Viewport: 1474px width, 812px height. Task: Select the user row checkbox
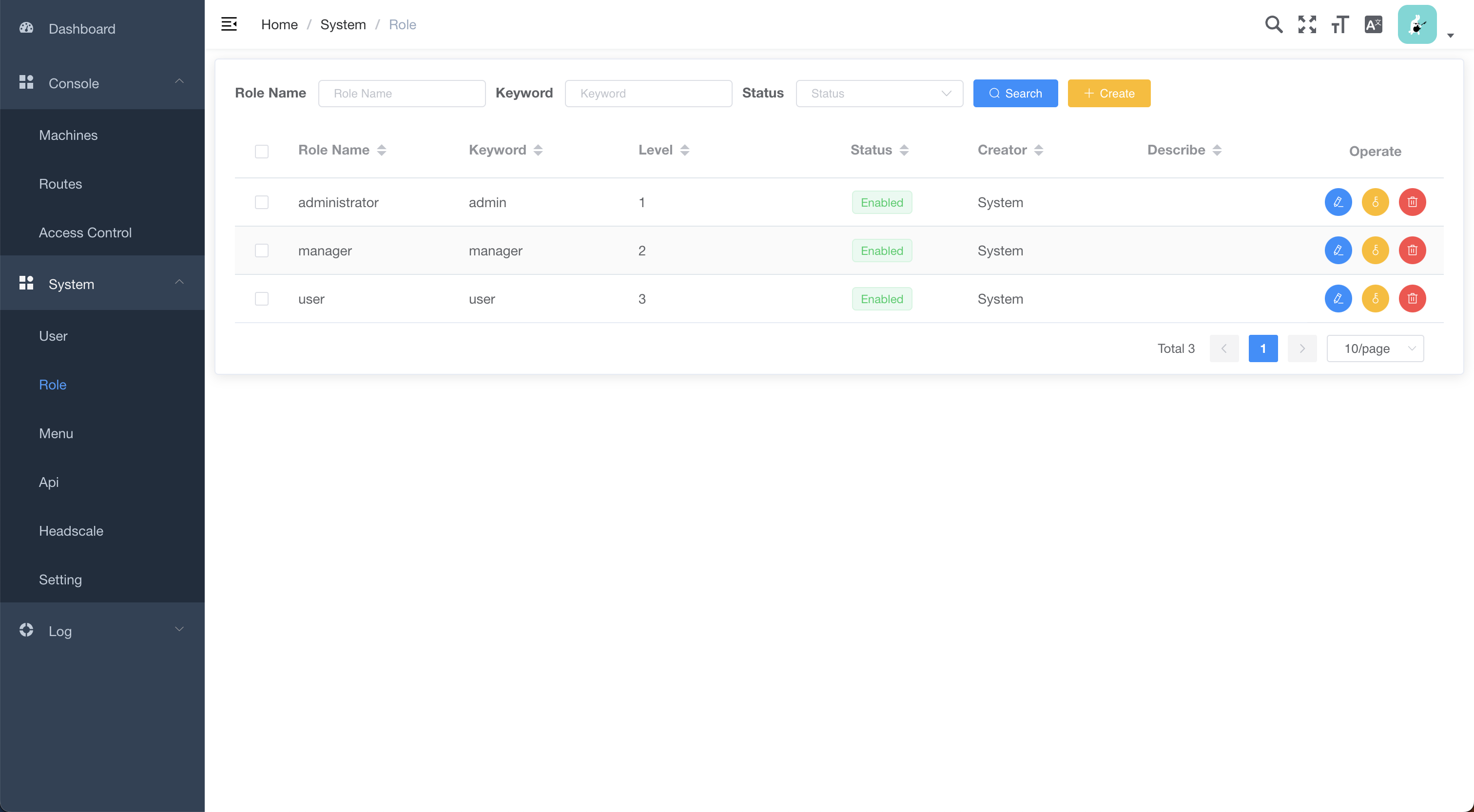261,299
